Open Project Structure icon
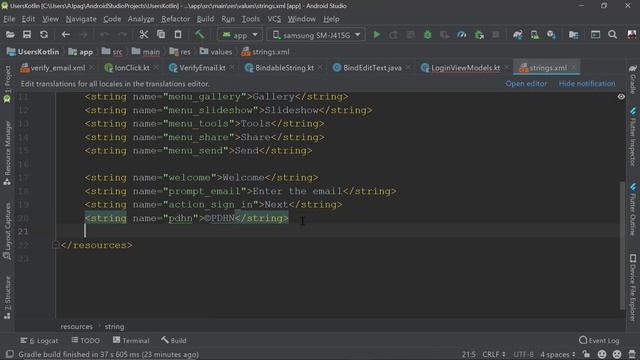The width and height of the screenshot is (640, 360). pos(573,35)
